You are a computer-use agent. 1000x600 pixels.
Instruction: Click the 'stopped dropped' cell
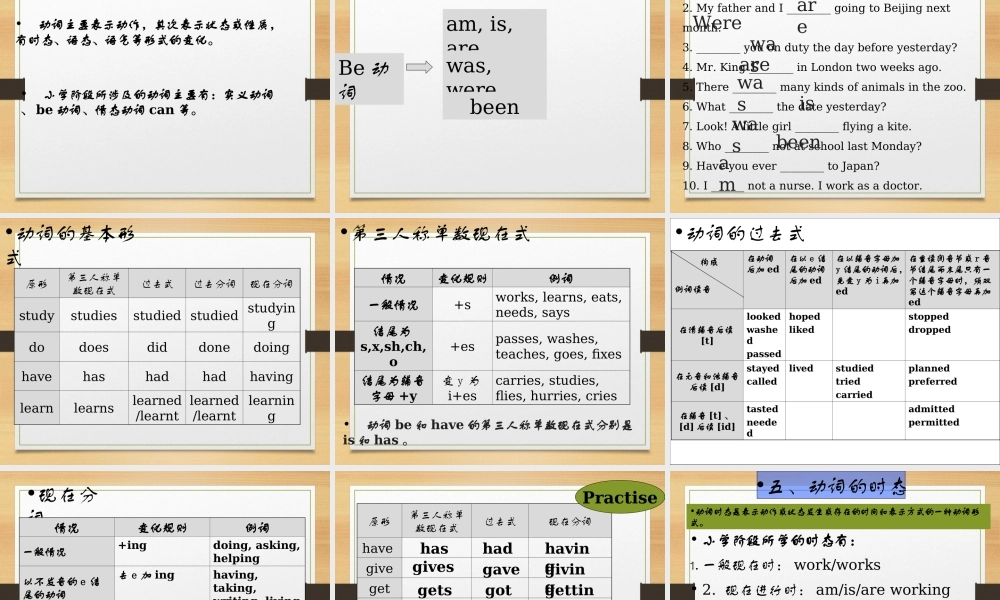[952, 335]
